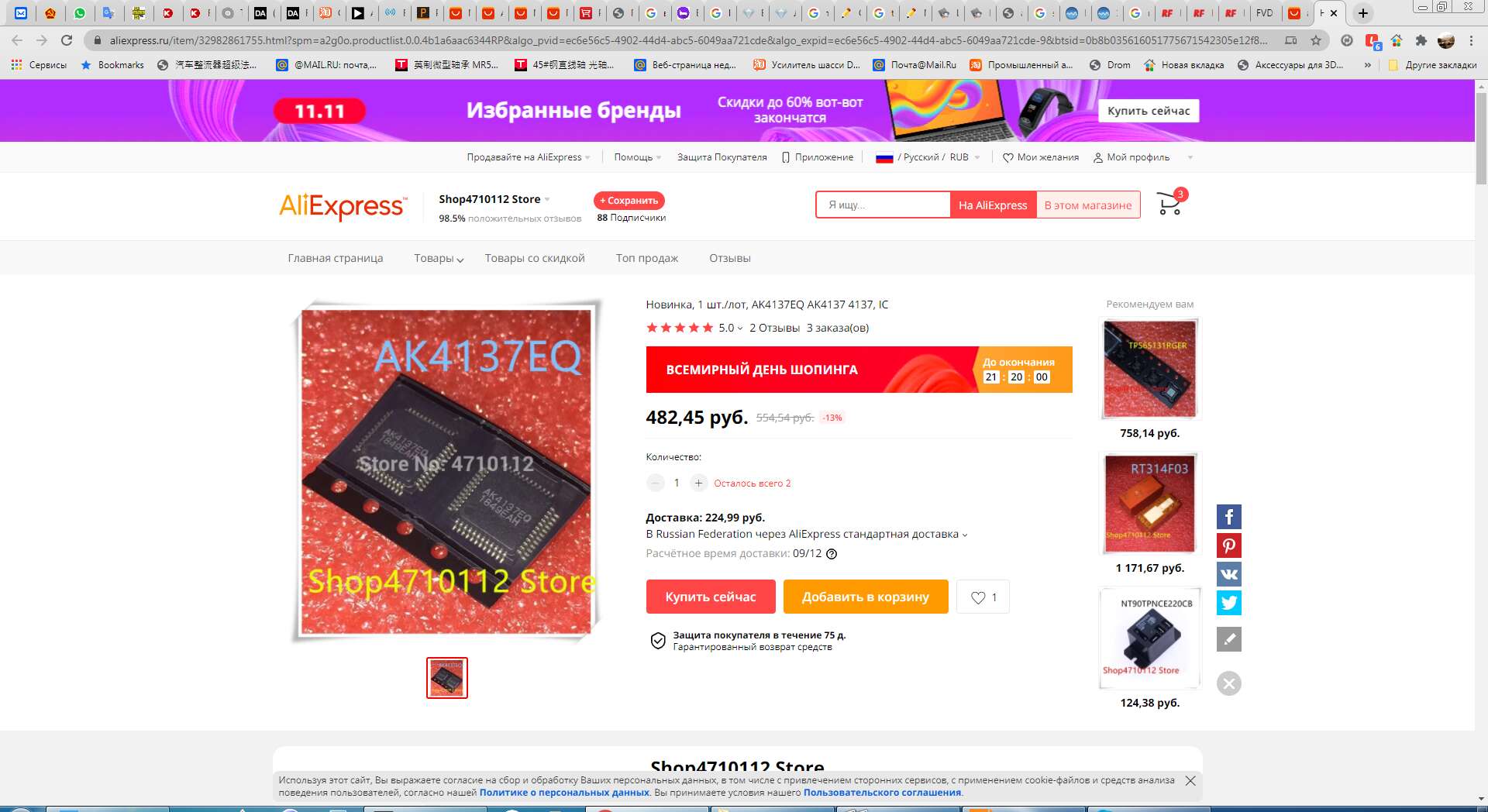Expand the Товары dropdown menu
This screenshot has height=812, width=1488.
439,259
